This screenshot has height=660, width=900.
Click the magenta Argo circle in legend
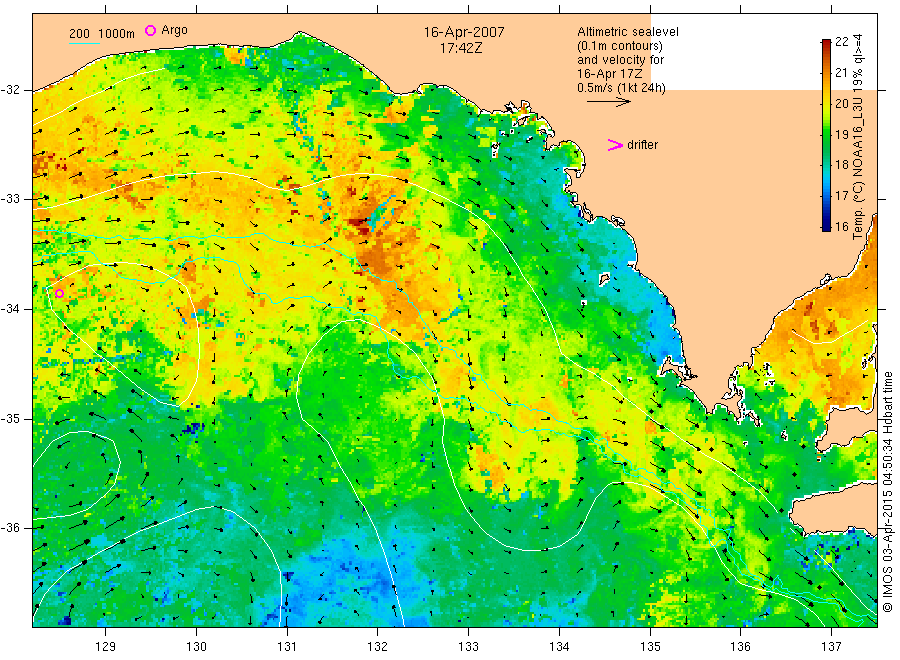pyautogui.click(x=150, y=30)
